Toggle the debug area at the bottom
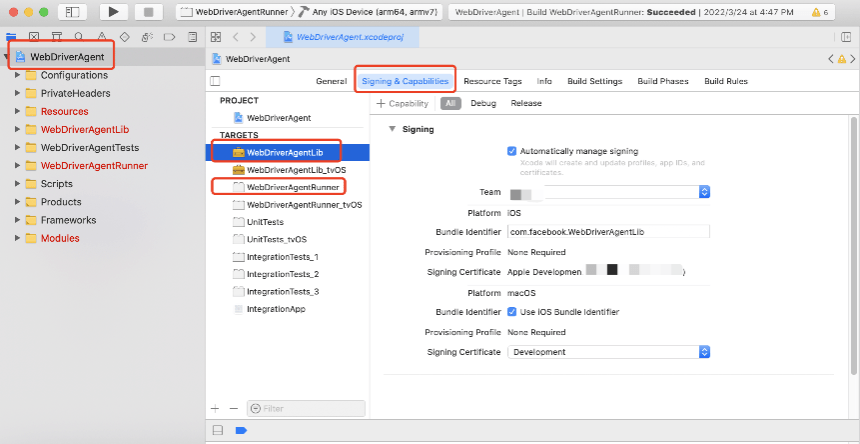Viewport: 860px width, 444px height. 218,431
